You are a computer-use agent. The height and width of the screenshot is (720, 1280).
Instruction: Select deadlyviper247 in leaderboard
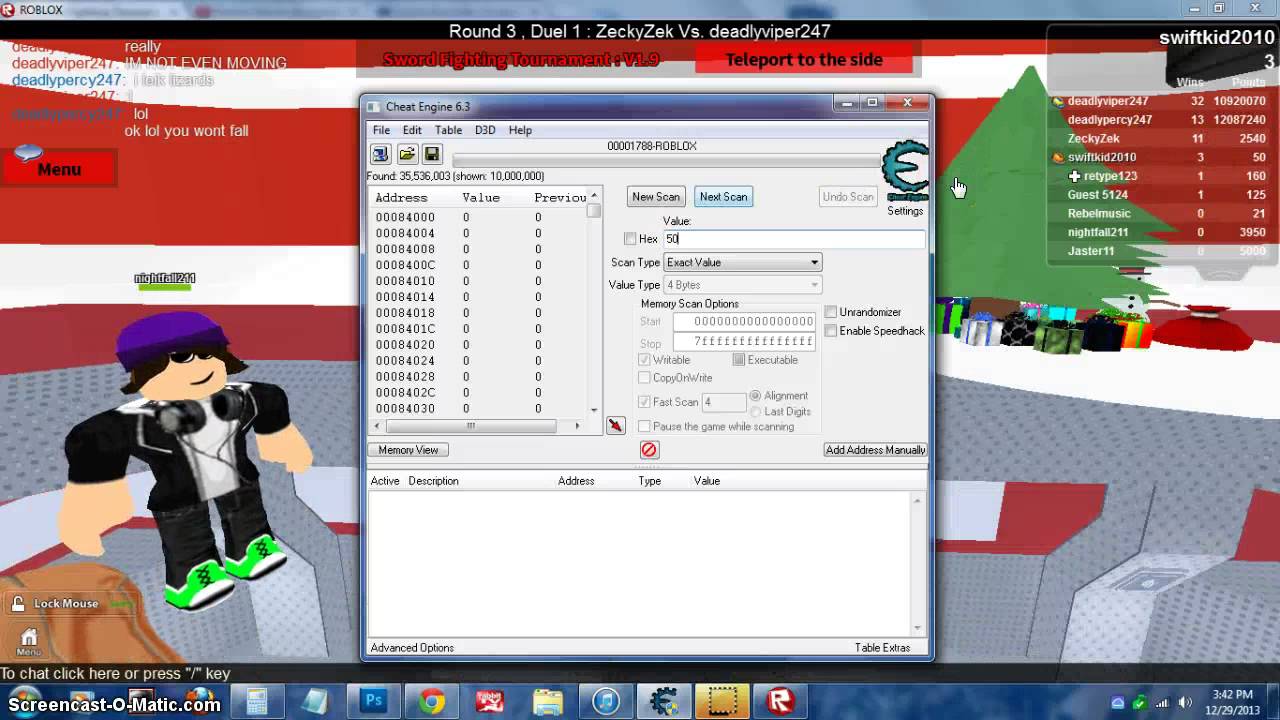1108,101
